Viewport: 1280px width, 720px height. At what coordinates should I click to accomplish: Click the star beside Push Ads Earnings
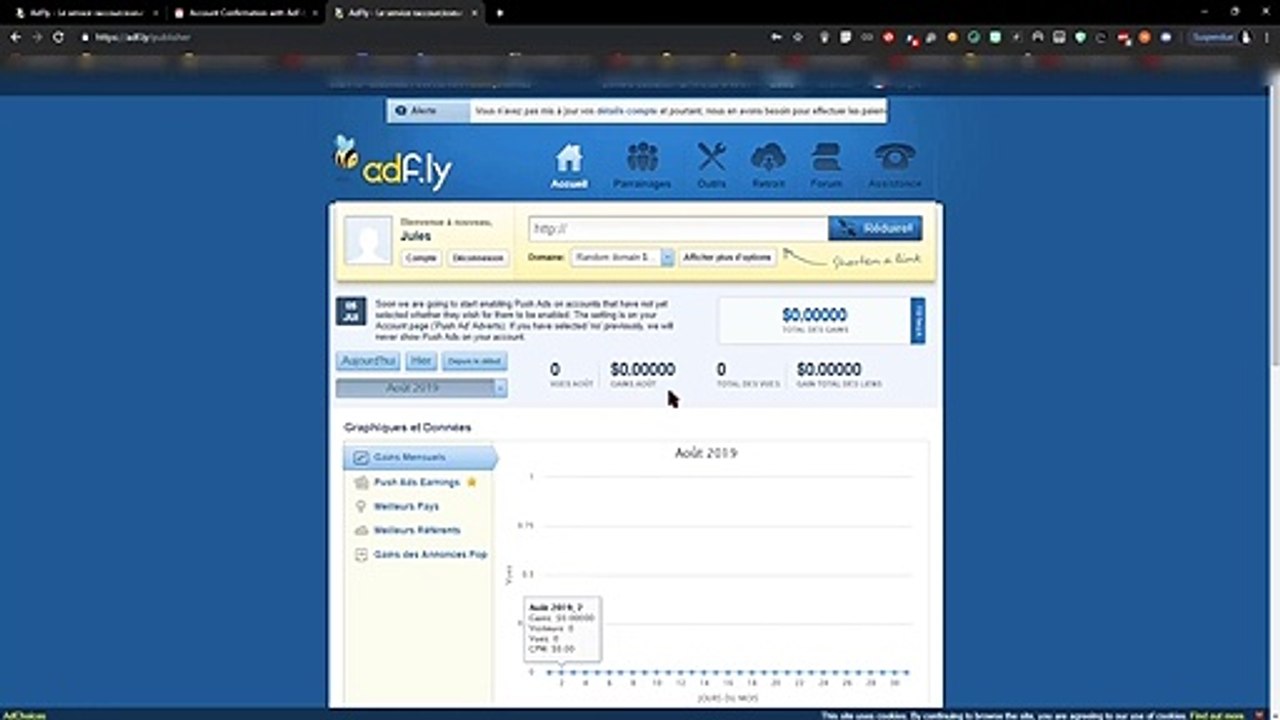tap(472, 482)
